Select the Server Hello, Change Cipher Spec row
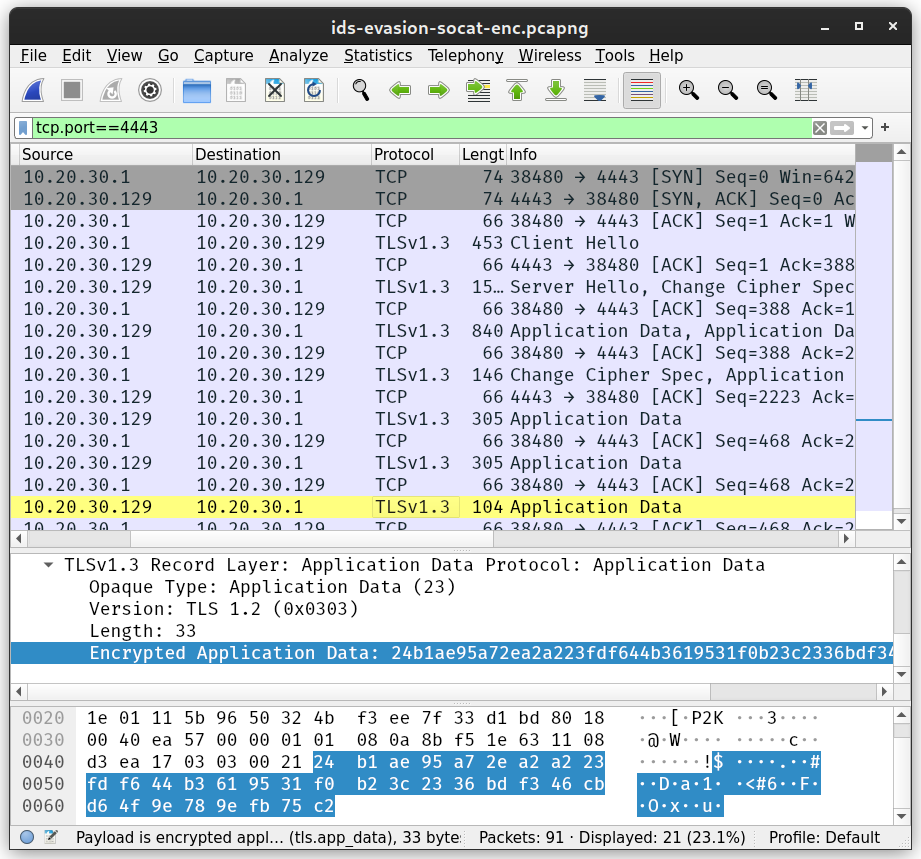Screen dimensions: 921x859 pyautogui.click(x=433, y=287)
